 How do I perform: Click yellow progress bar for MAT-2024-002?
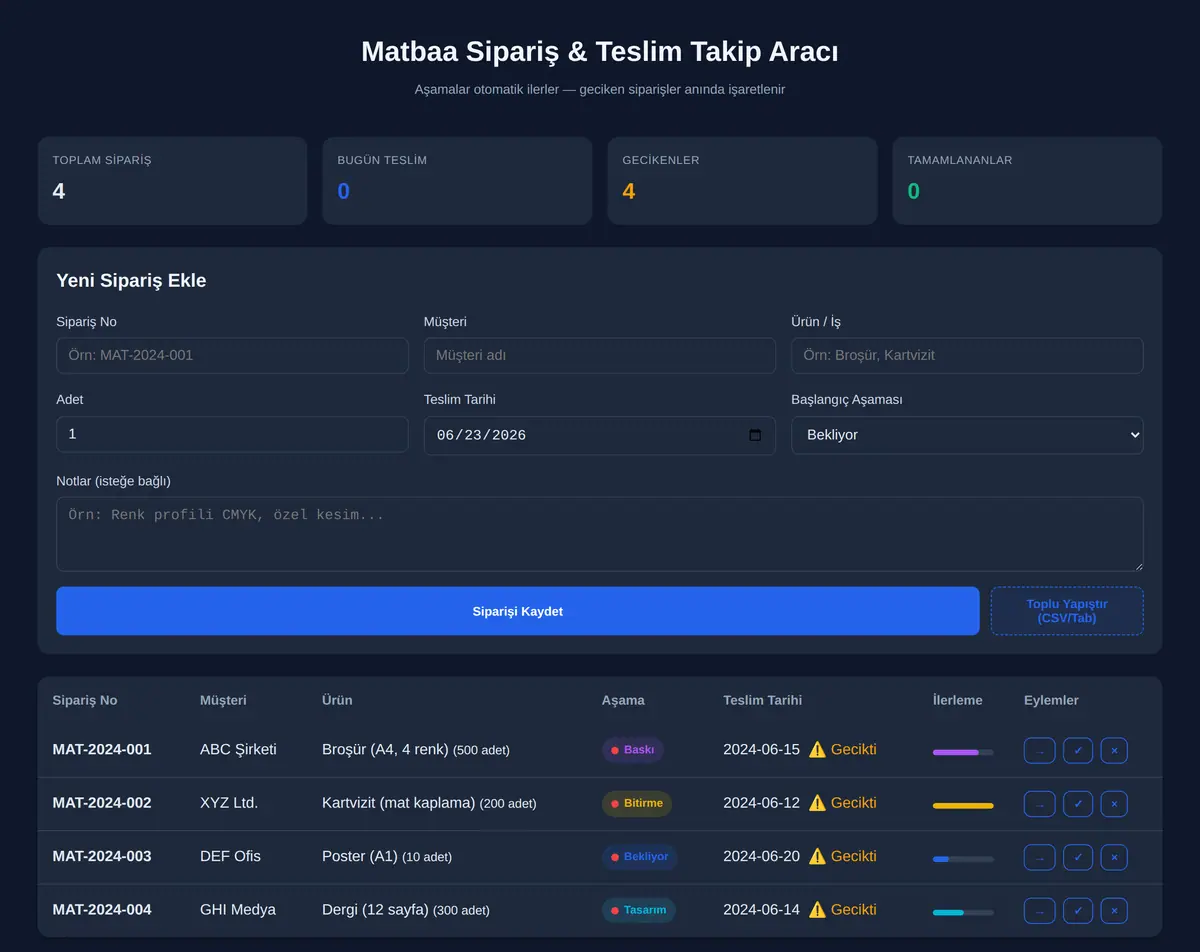(963, 805)
